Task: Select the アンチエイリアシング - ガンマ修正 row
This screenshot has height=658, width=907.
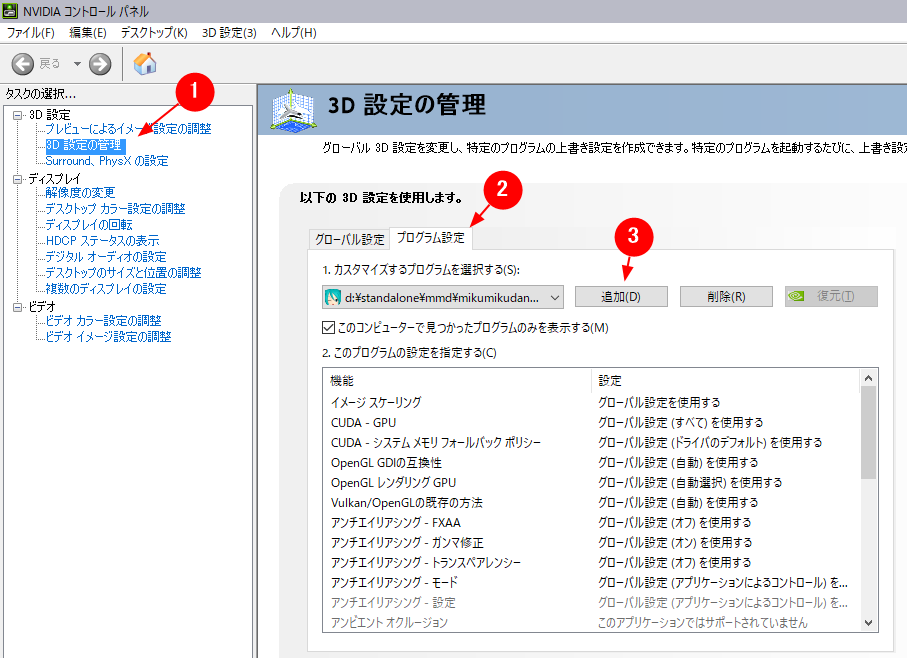Action: (591, 543)
